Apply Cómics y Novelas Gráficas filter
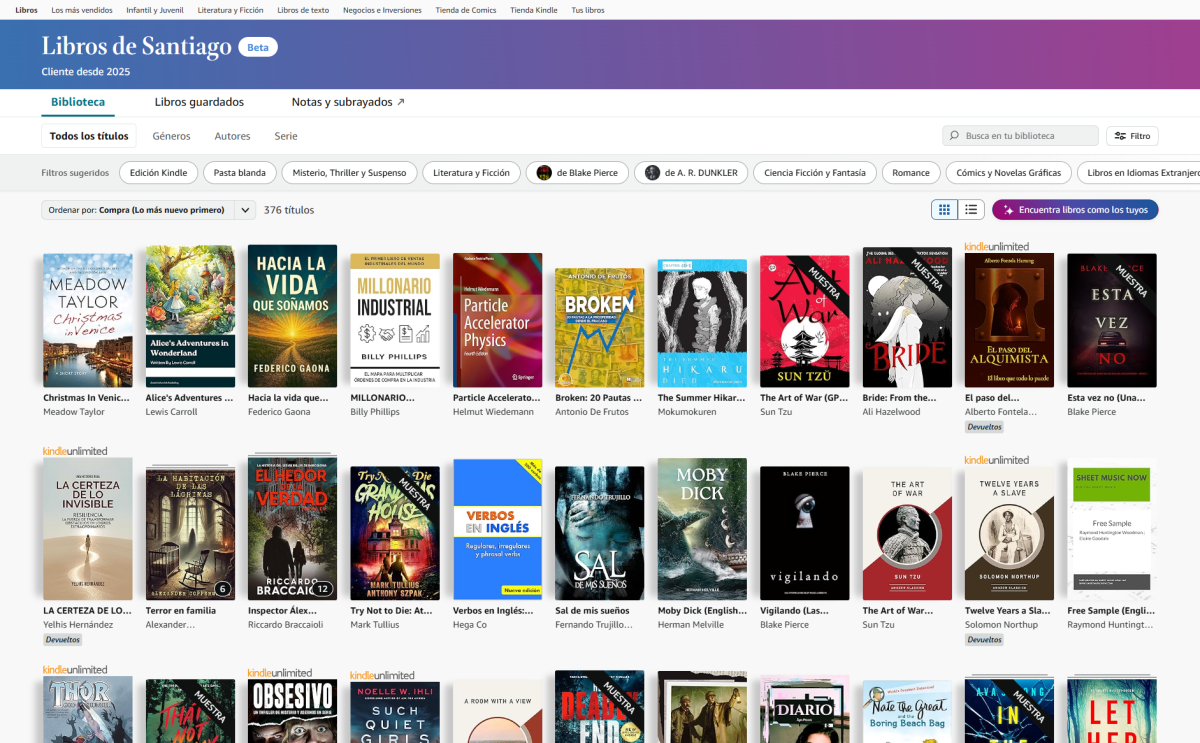1200x743 pixels. coord(1008,173)
